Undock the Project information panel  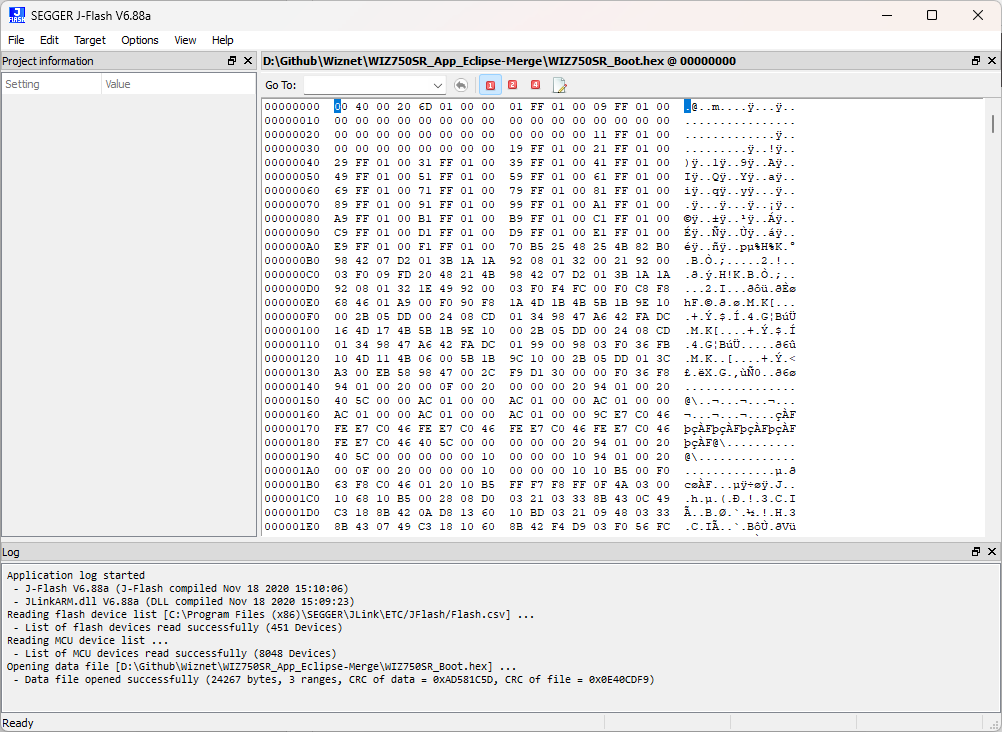pyautogui.click(x=232, y=61)
